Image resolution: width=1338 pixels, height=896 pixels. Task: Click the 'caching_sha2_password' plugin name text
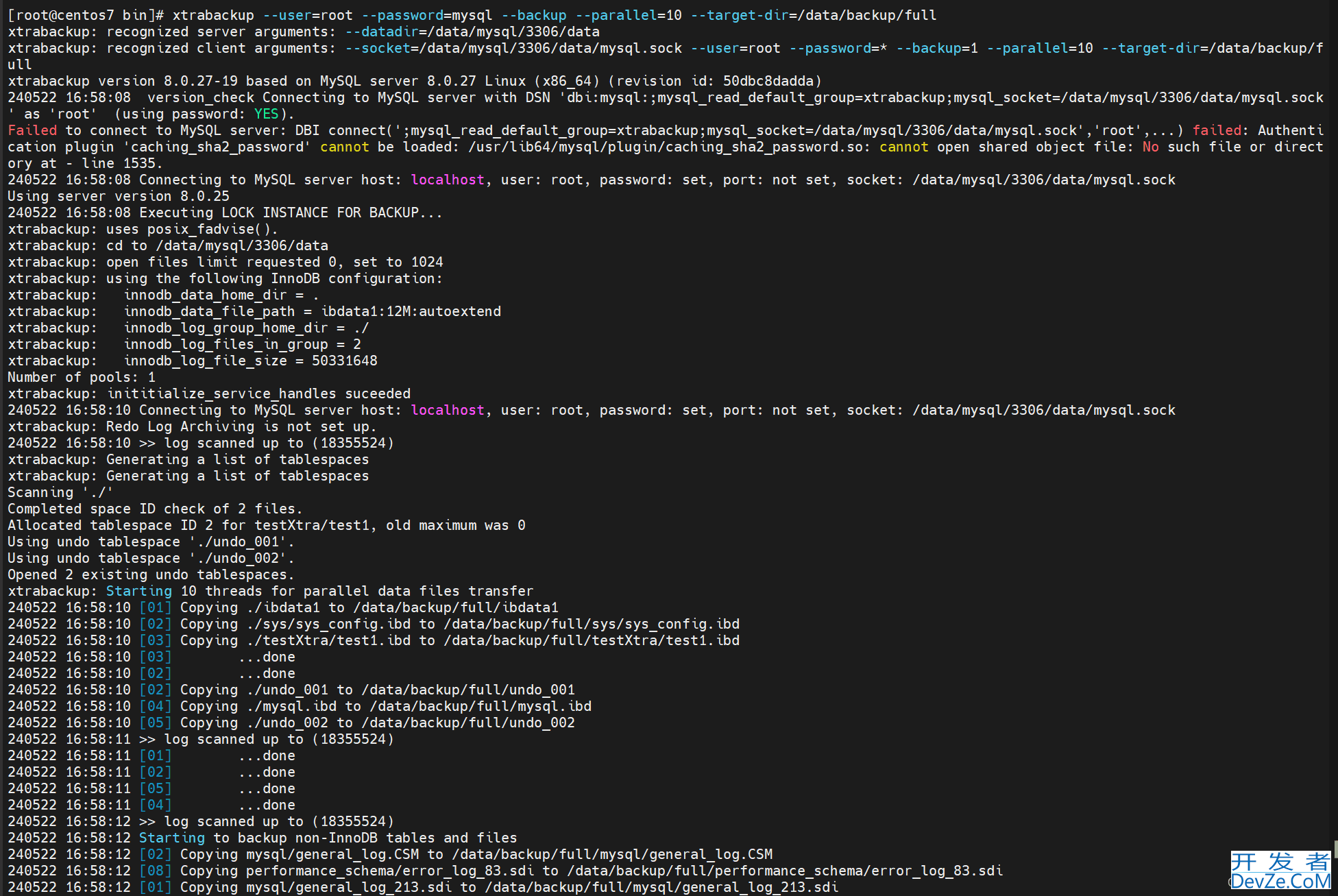[217, 147]
